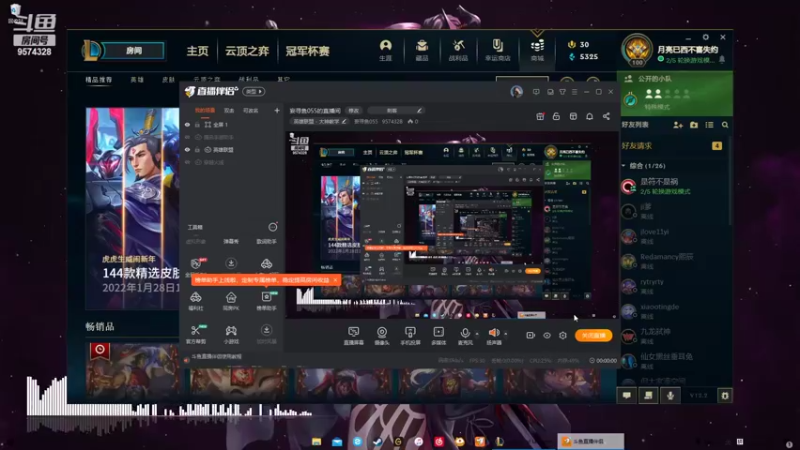Viewport: 800px width, 450px height.
Task: Click the streaming app taskbar button
Action: click(590, 441)
